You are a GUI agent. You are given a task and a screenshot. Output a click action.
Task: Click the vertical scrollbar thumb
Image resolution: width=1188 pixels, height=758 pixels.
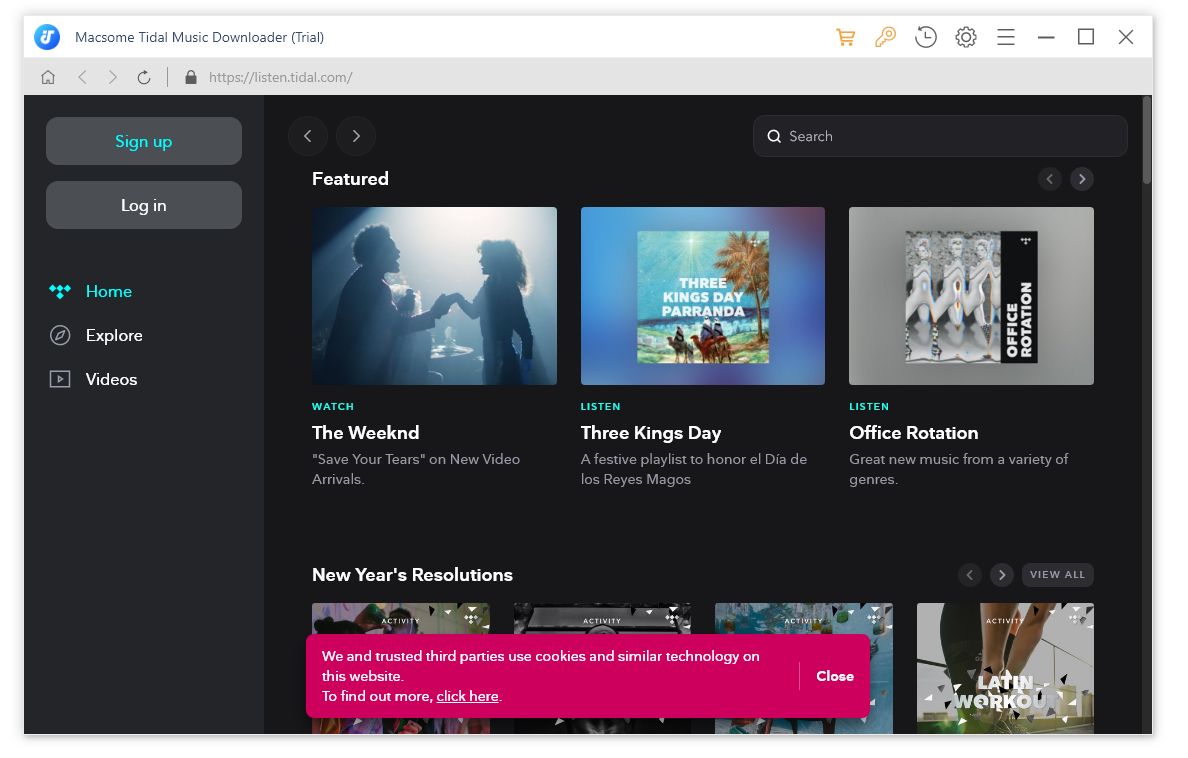[x=1147, y=140]
